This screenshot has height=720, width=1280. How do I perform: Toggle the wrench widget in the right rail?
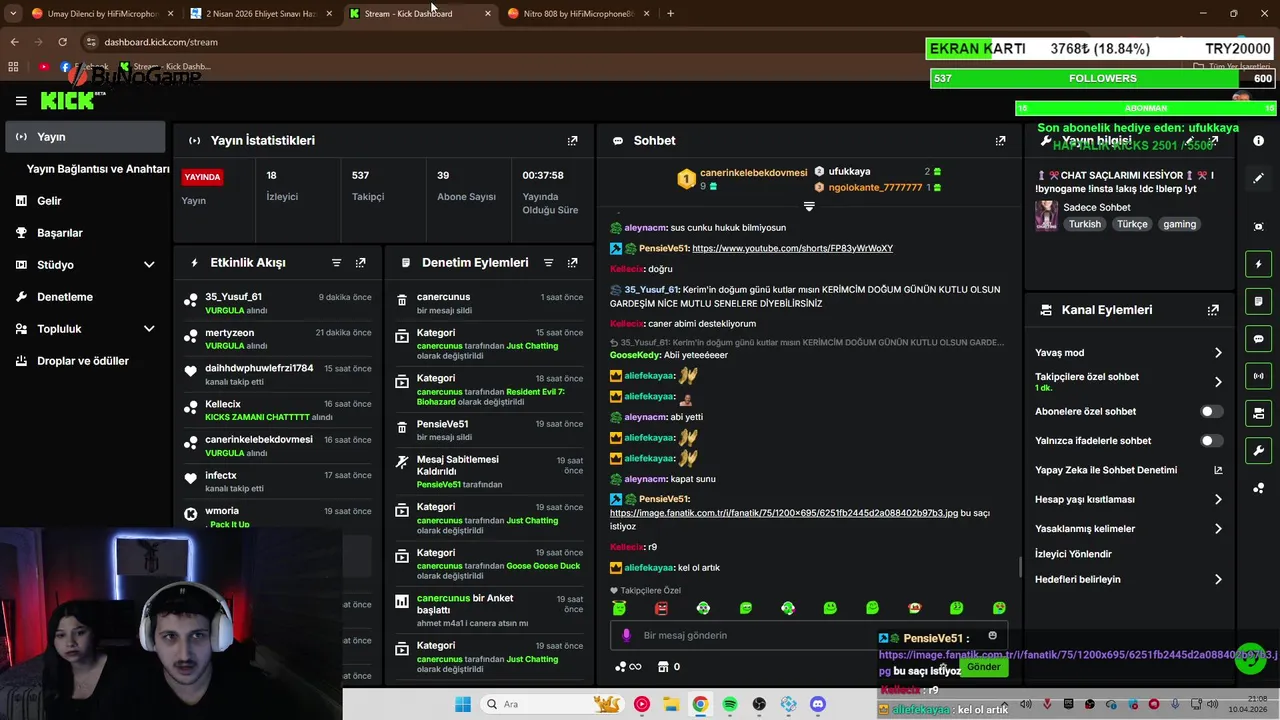tap(1258, 451)
